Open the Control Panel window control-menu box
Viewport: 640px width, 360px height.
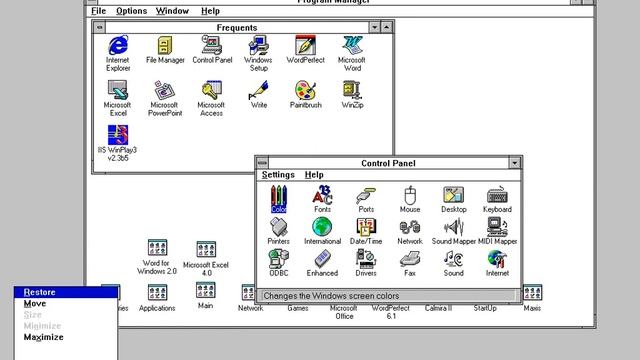point(262,163)
